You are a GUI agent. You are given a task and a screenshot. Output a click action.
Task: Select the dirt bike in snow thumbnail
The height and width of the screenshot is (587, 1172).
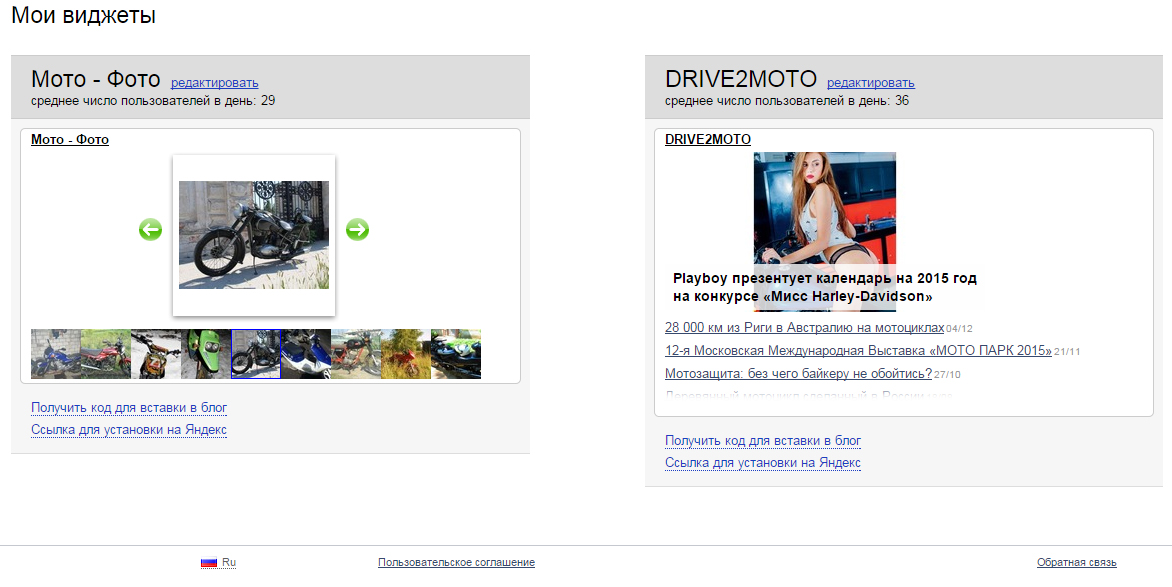(155, 354)
